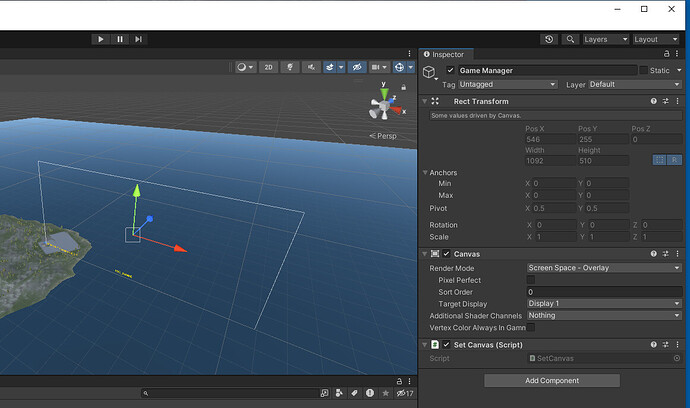690x408 pixels.
Task: Open the Tag dropdown showing Untagged
Action: (x=507, y=85)
